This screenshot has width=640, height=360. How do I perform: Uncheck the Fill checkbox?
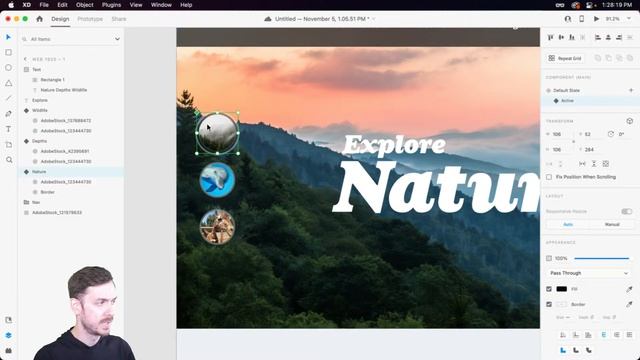(x=549, y=289)
